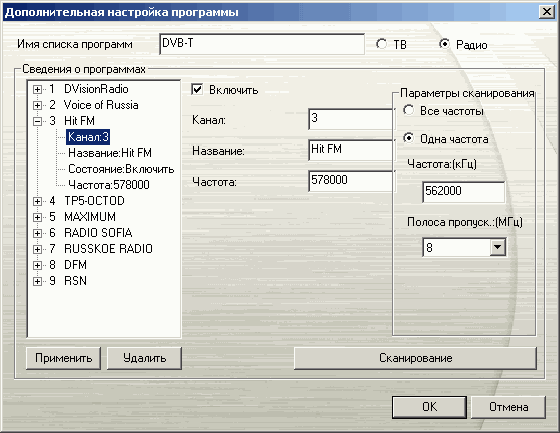Expand the 1 DVisionRadio tree node
The image size is (560, 433).
[x=37, y=89]
